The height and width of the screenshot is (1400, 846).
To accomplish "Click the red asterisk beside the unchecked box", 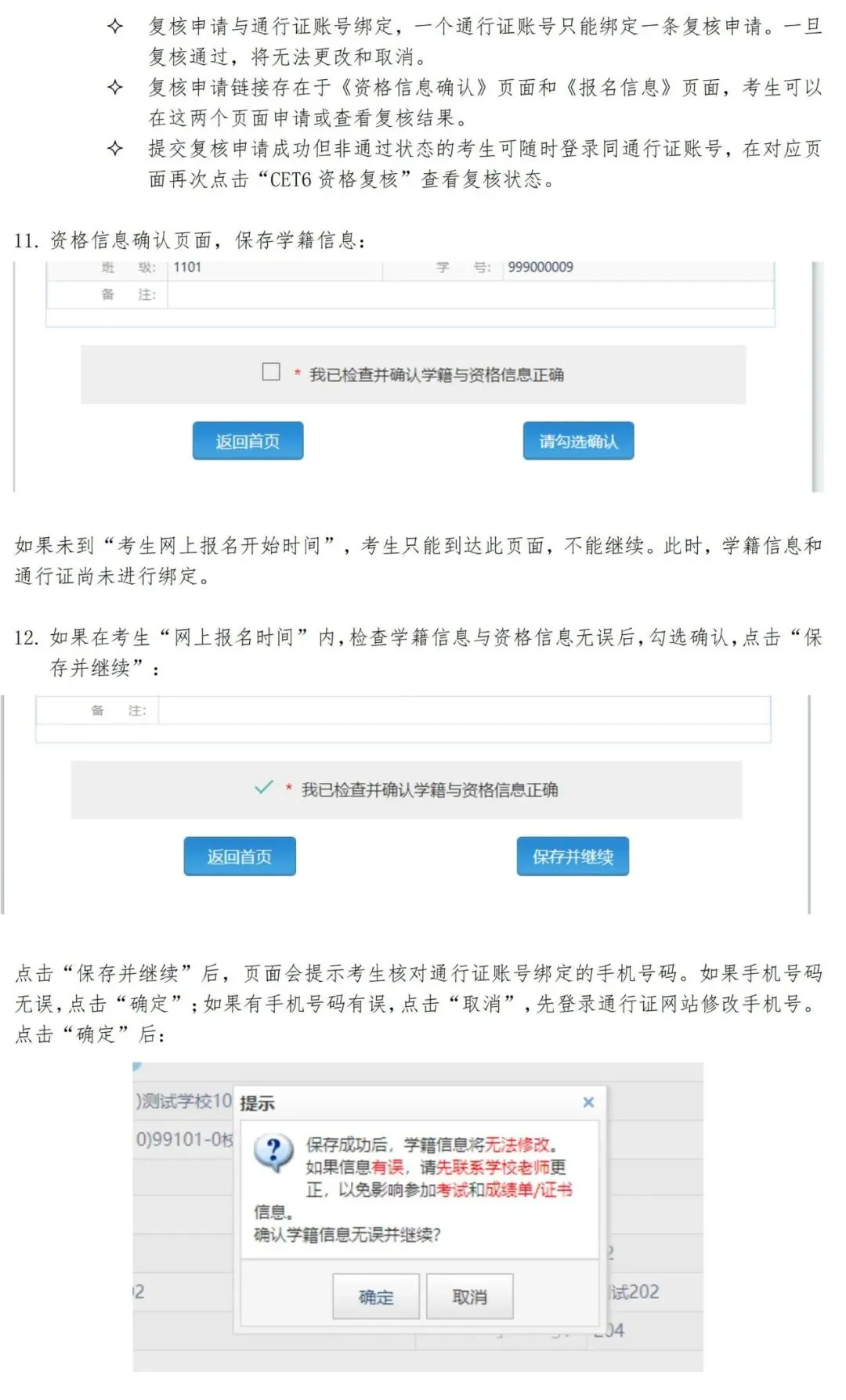I will (x=297, y=374).
